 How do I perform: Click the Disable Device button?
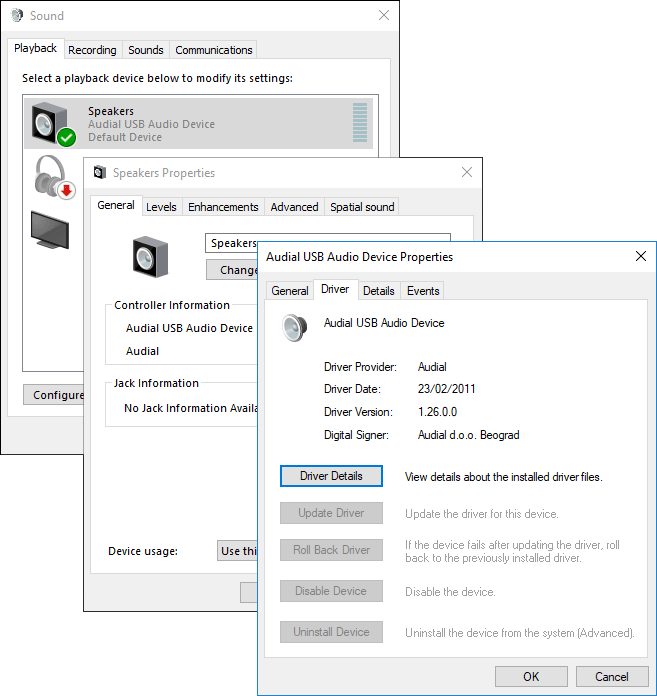tap(331, 591)
